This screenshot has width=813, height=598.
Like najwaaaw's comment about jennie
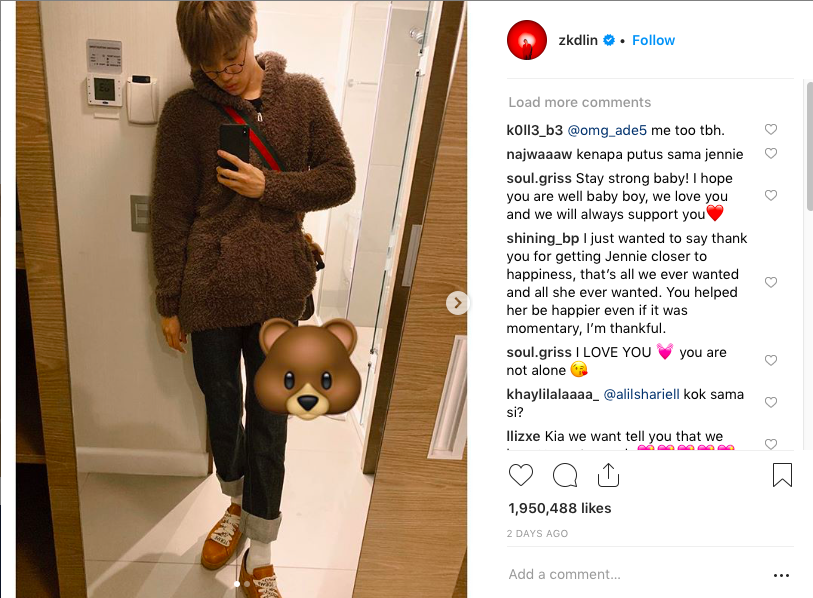click(x=771, y=153)
